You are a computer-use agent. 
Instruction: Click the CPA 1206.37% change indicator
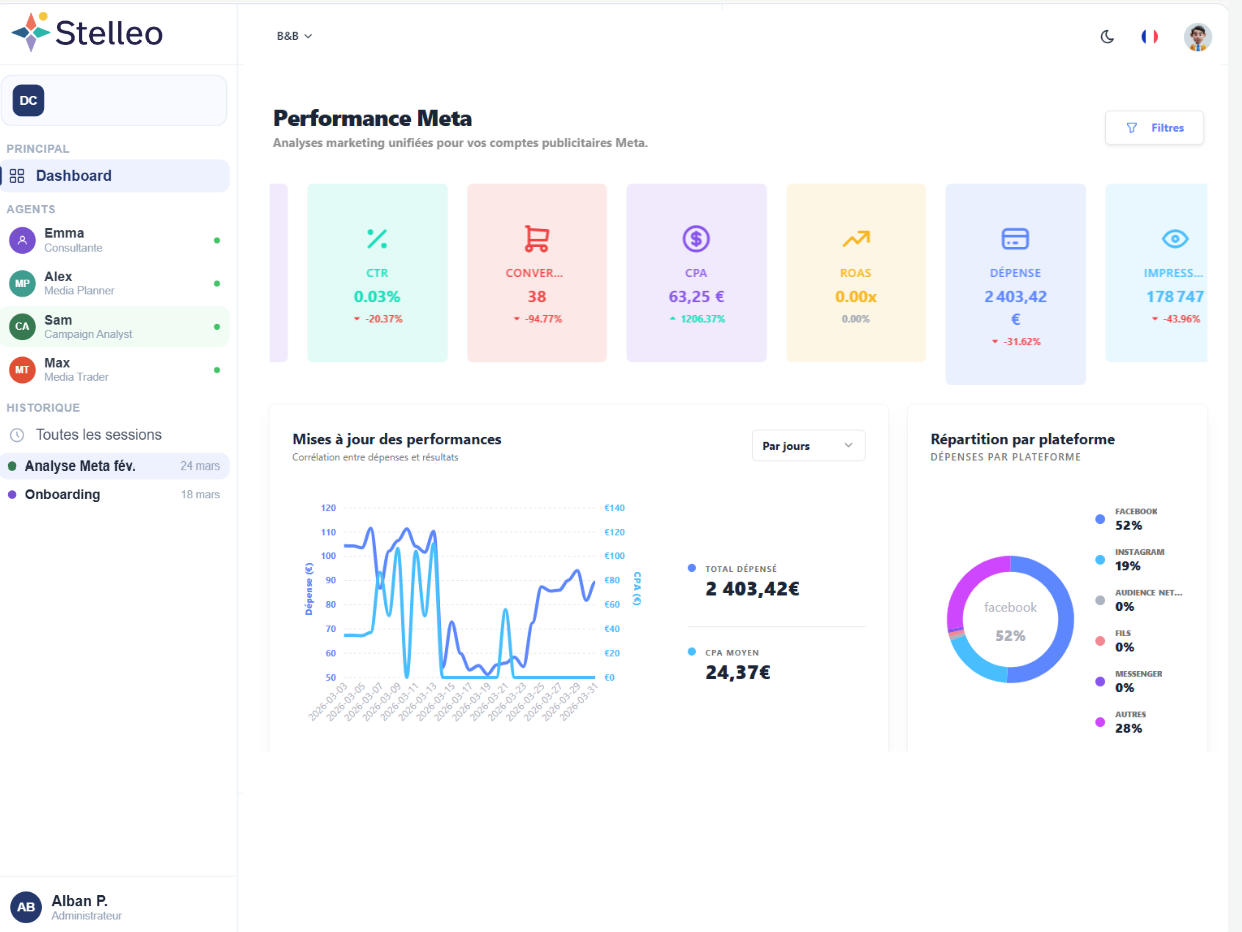(696, 319)
